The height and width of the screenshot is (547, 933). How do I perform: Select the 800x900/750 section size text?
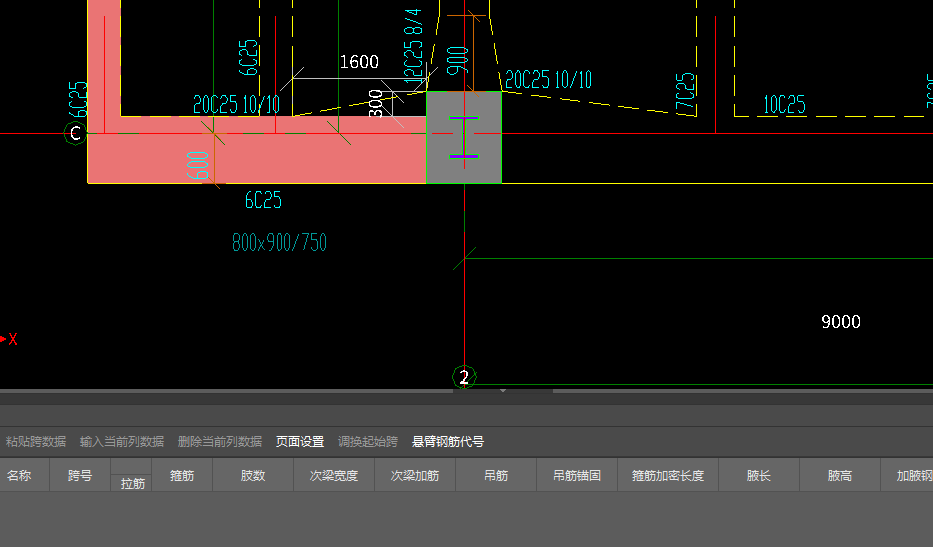279,242
